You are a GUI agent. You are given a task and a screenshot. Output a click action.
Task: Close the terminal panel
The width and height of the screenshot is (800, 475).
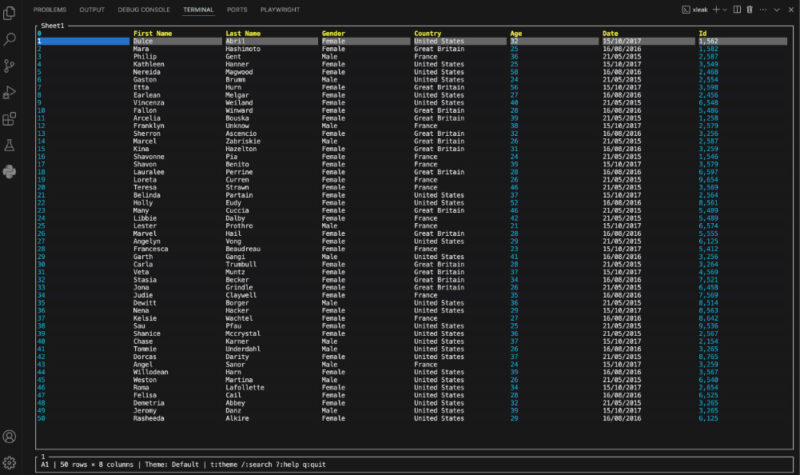click(x=791, y=10)
